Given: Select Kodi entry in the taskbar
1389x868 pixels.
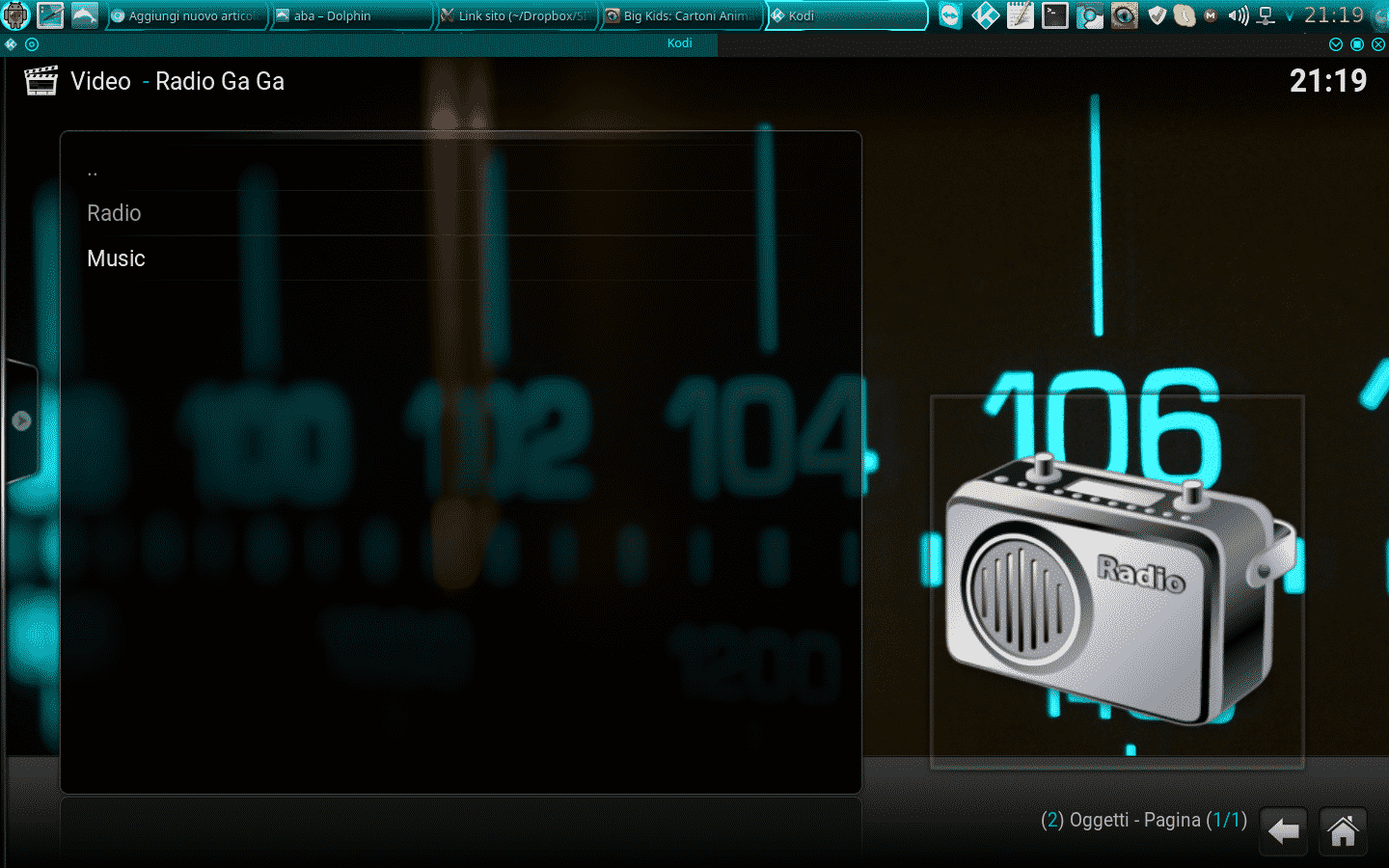Looking at the screenshot, I should click(x=846, y=15).
